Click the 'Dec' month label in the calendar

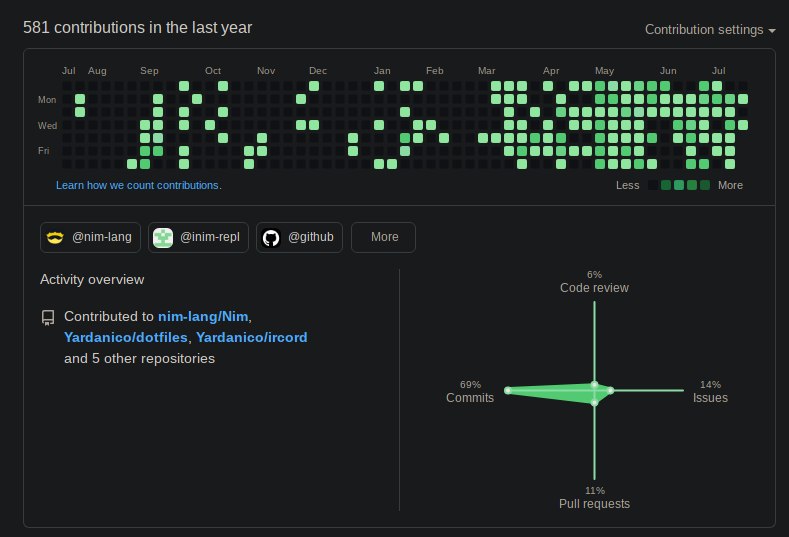pyautogui.click(x=318, y=71)
